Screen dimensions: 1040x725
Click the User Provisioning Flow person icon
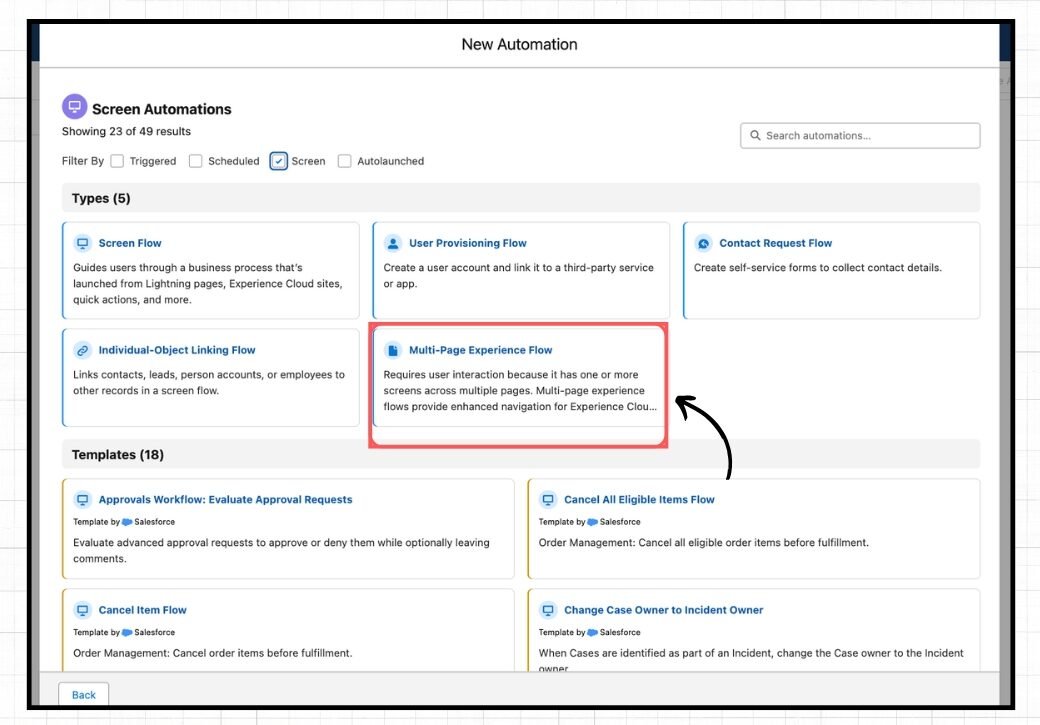[393, 243]
